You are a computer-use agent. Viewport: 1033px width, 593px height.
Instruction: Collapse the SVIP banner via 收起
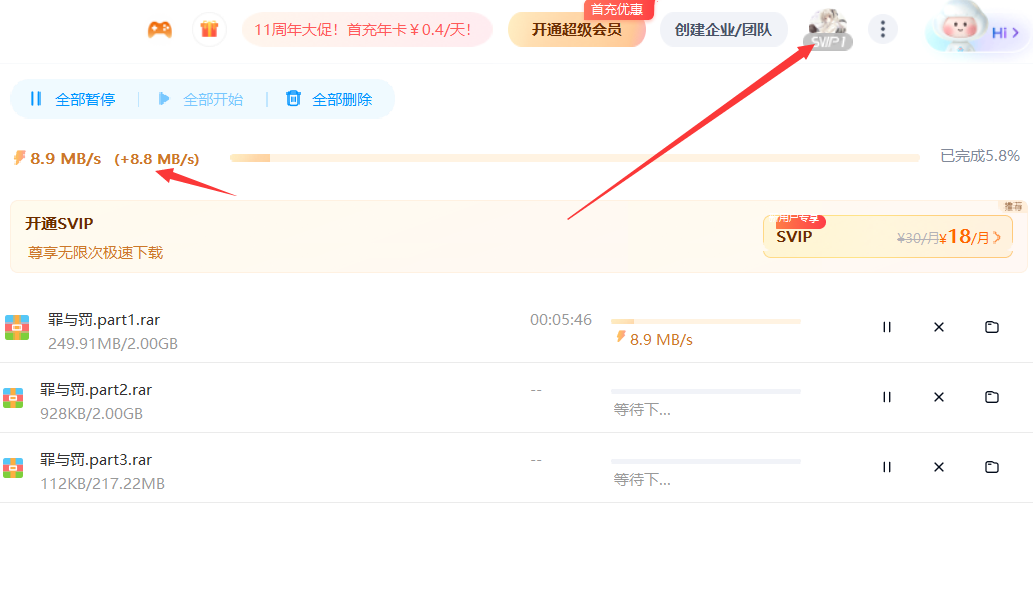click(x=1013, y=206)
